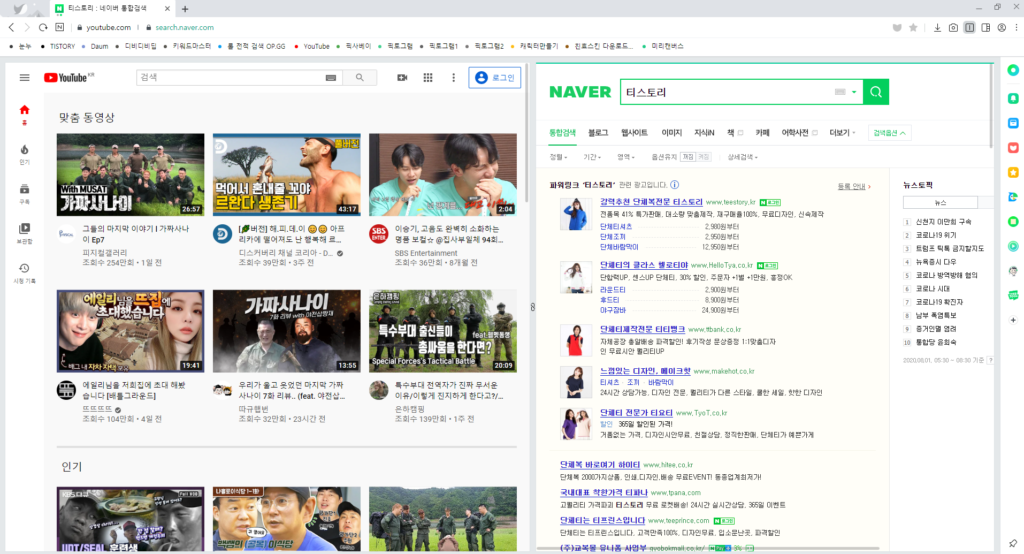Open Naver search box autocomplete arrow
The height and width of the screenshot is (554, 1024).
coord(854,92)
